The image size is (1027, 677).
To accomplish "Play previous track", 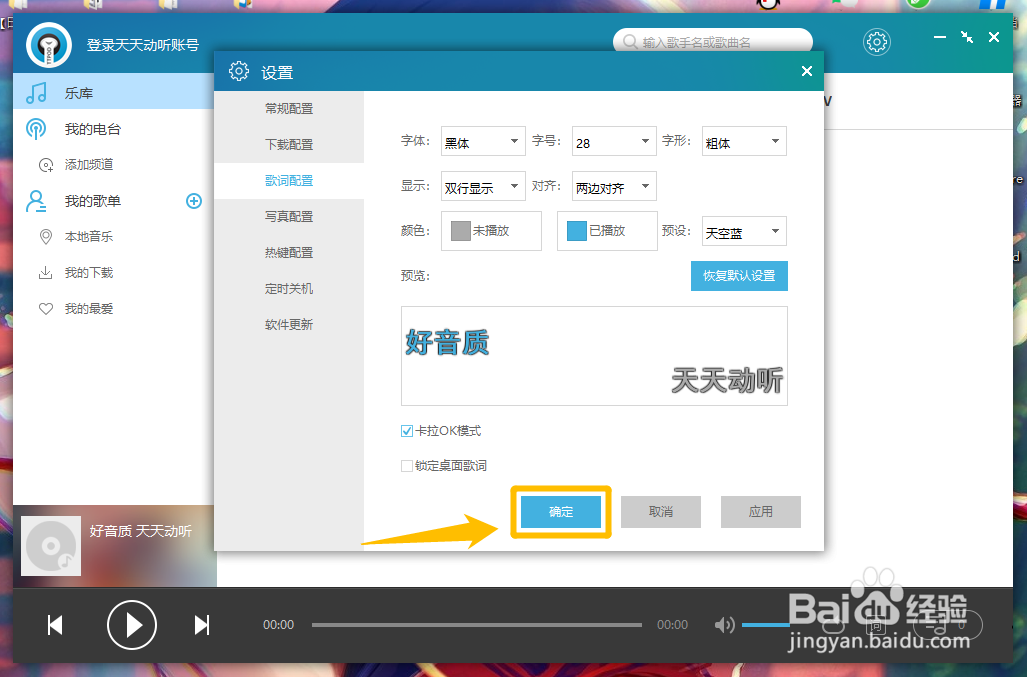I will (56, 625).
